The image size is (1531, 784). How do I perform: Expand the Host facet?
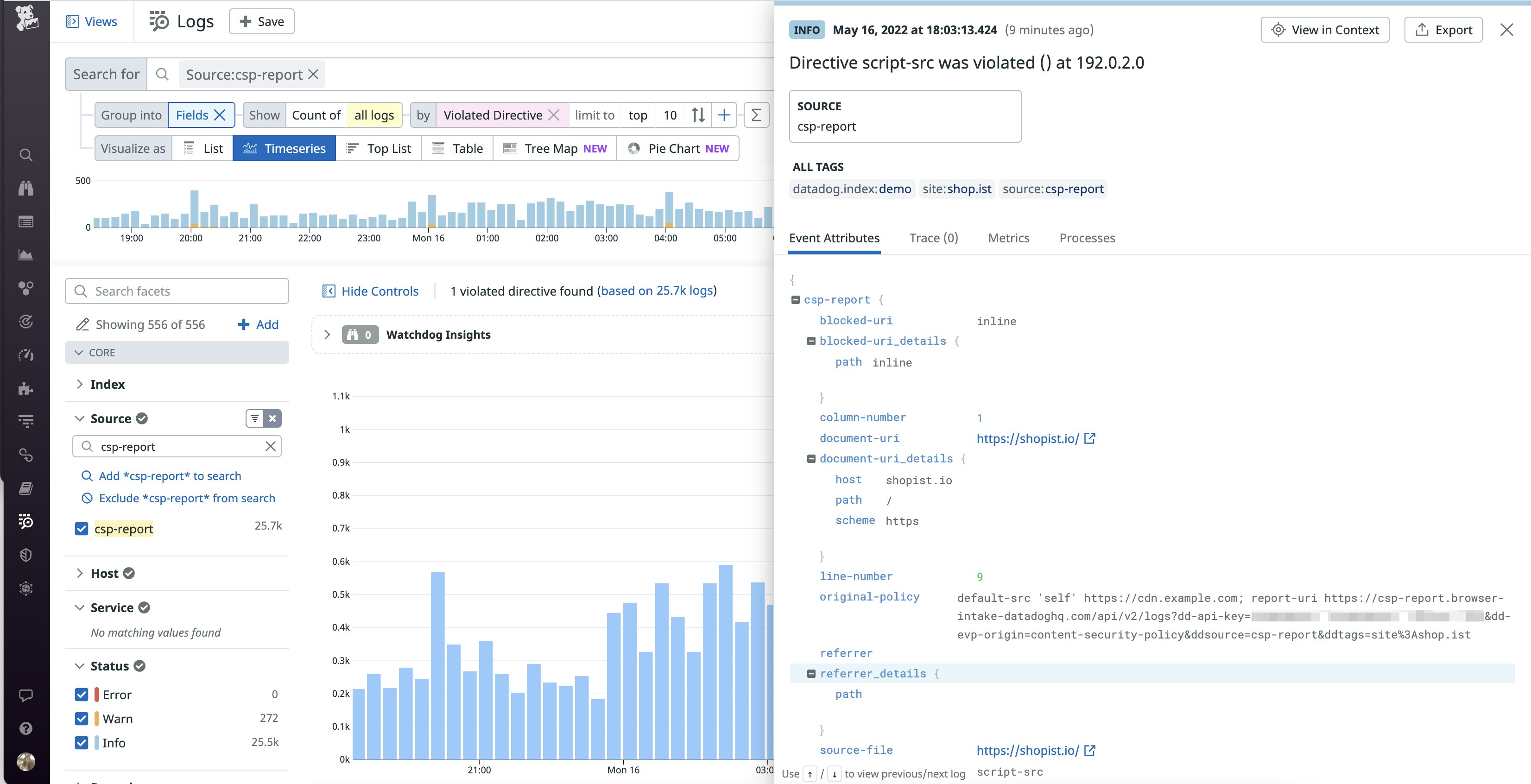[x=80, y=573]
